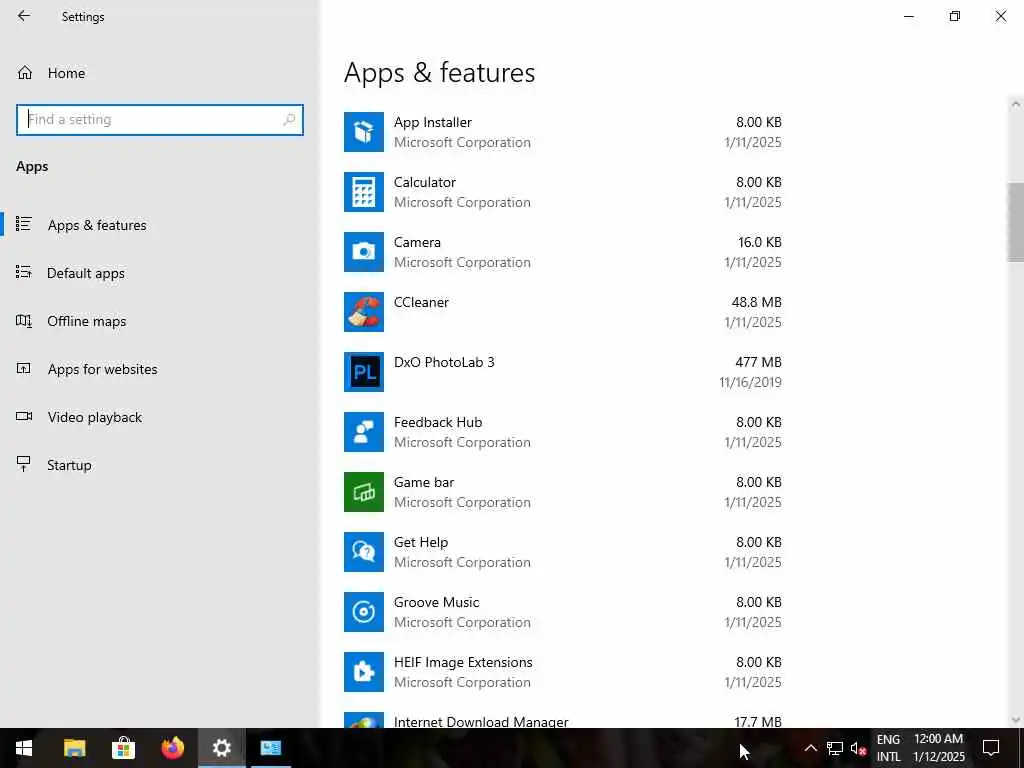Select the App Installer list entry
The height and width of the screenshot is (768, 1024).
point(563,132)
